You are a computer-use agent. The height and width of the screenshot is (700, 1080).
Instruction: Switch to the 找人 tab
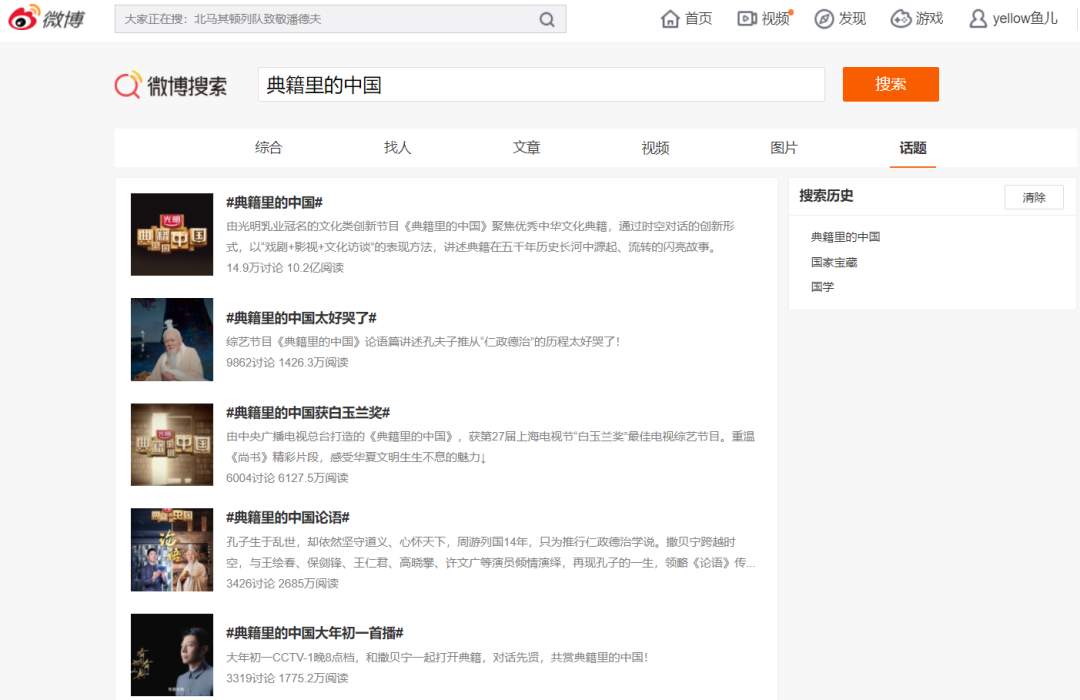pyautogui.click(x=397, y=148)
